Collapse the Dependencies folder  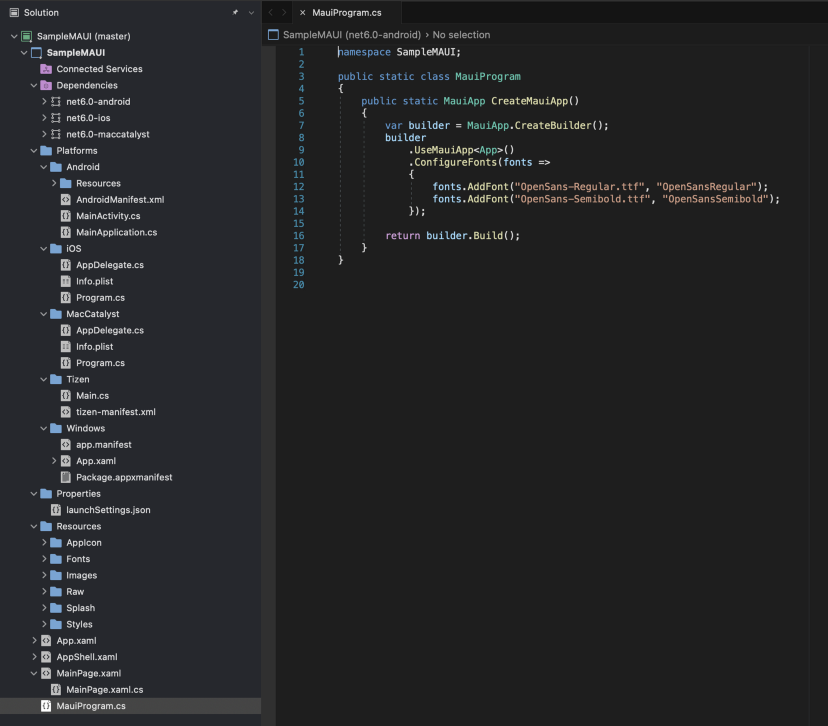tap(34, 86)
